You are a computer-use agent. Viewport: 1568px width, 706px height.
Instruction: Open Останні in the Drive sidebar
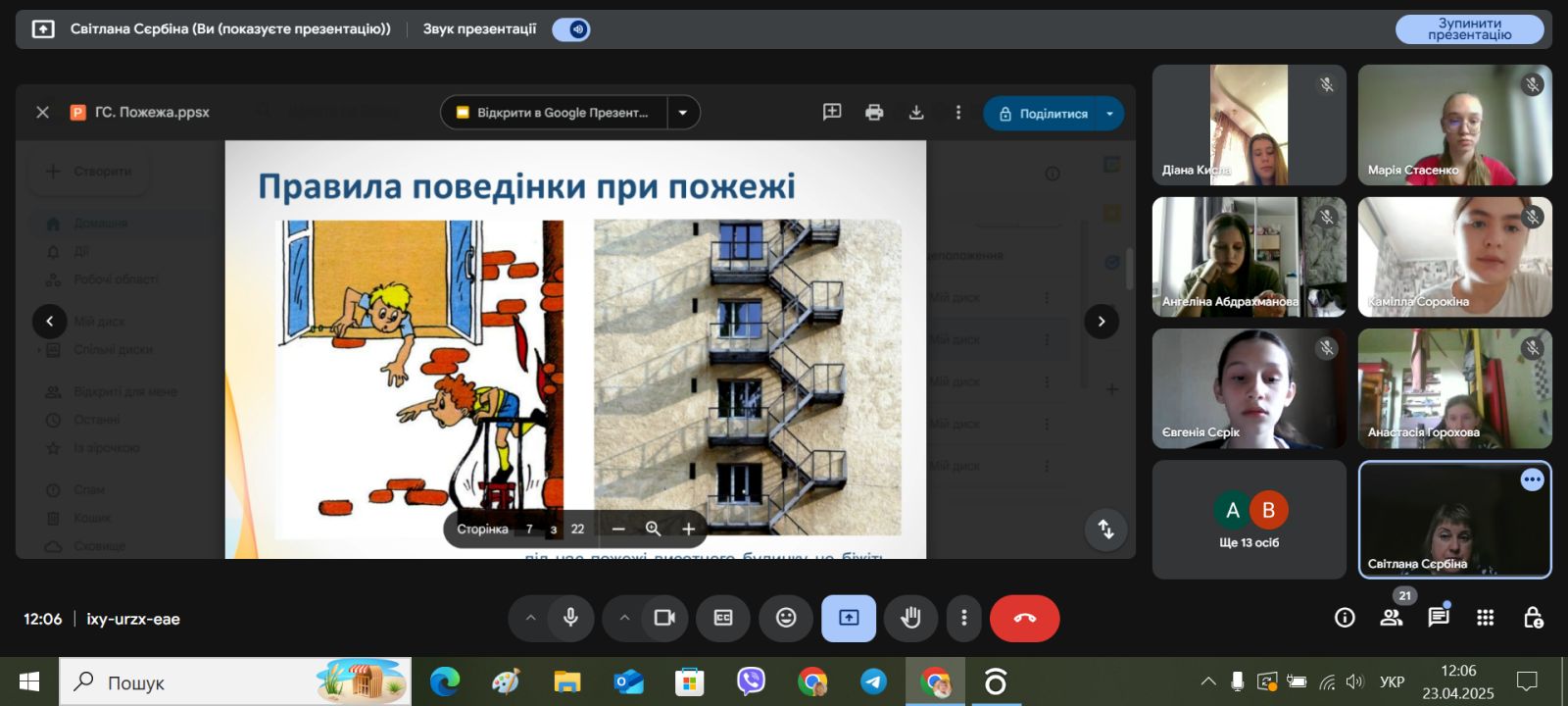coord(96,420)
